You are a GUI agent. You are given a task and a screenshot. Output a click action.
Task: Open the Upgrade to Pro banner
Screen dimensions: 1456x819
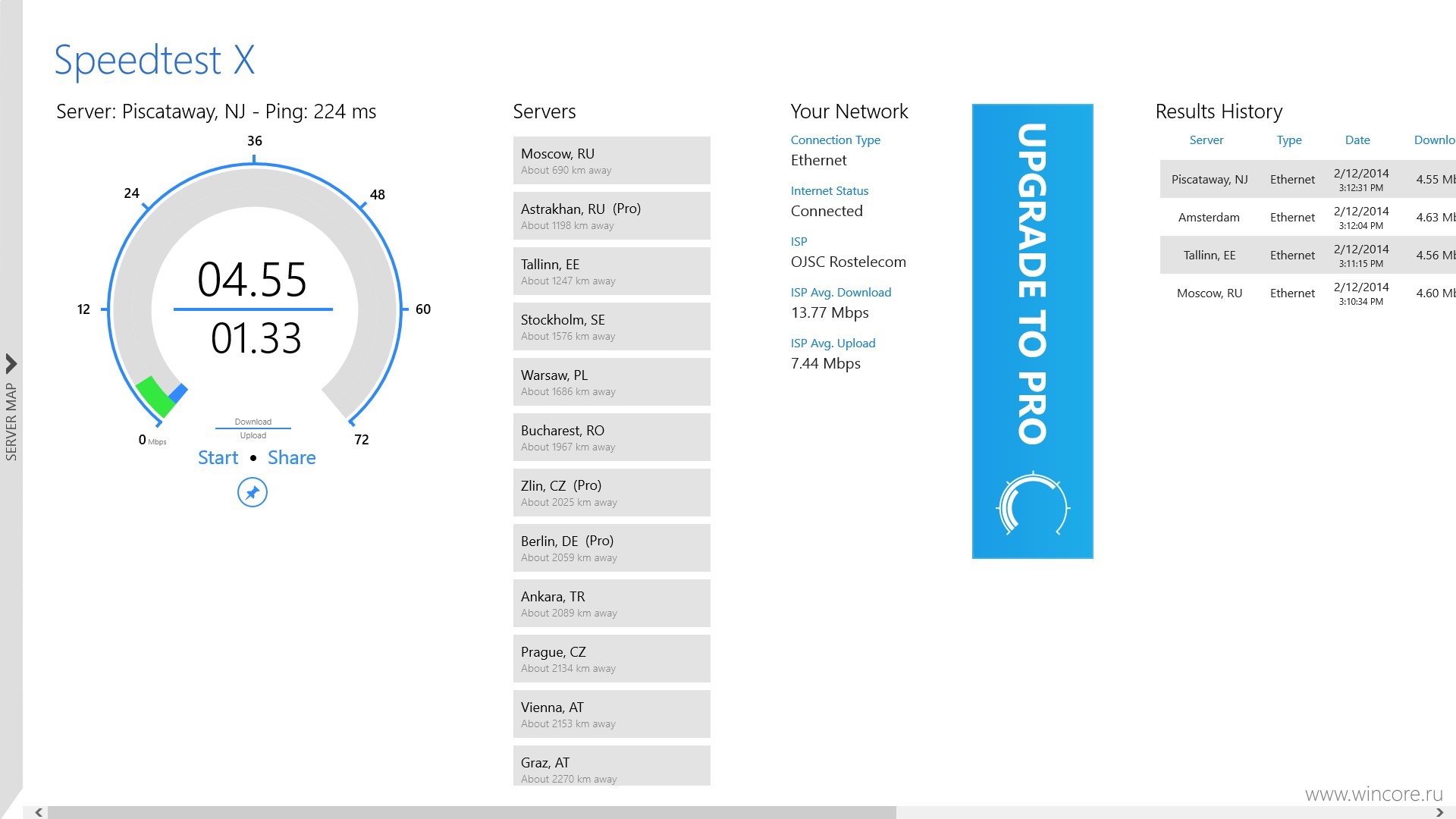[1033, 331]
